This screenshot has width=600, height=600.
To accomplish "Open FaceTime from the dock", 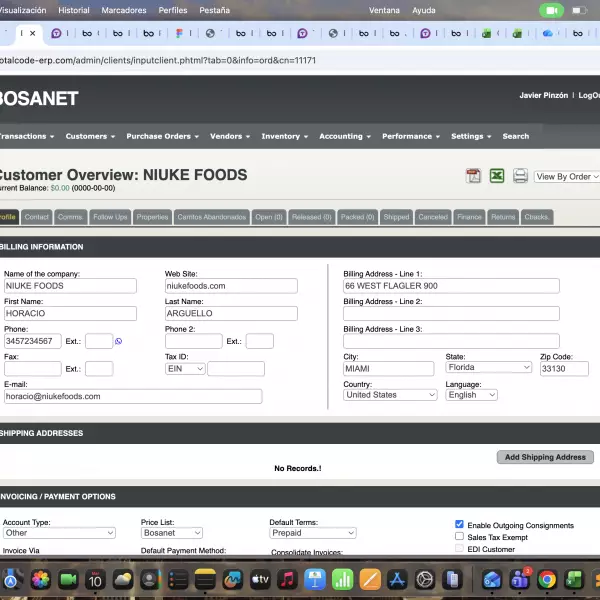I will [x=68, y=580].
